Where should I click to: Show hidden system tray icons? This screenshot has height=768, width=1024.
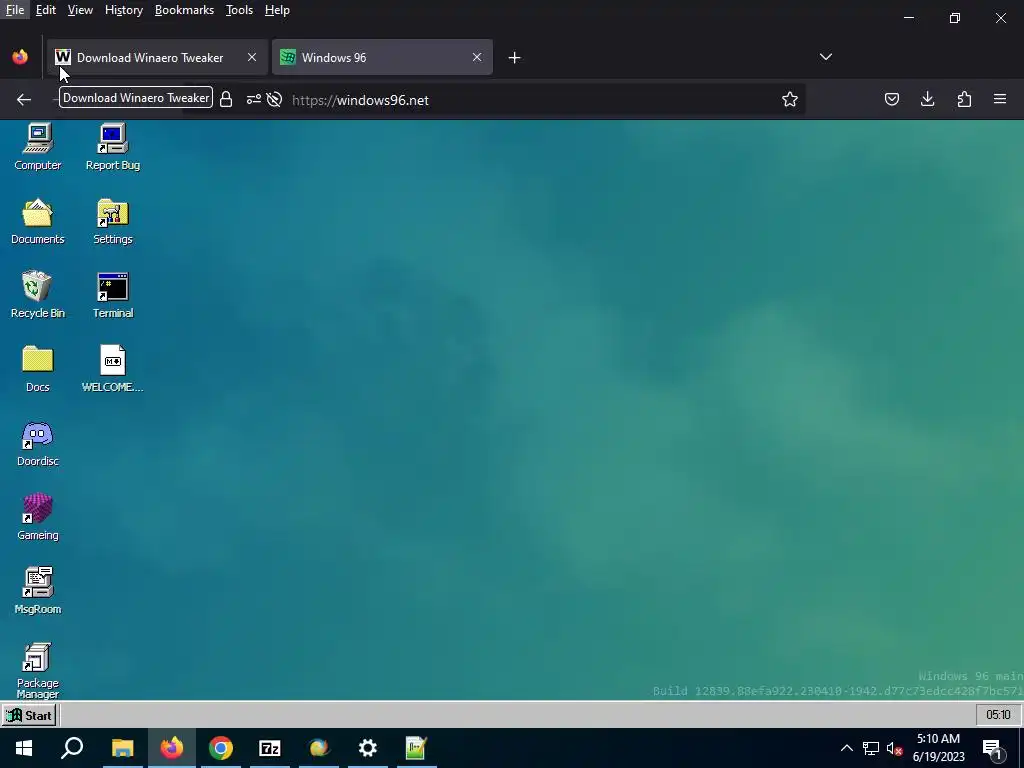point(846,748)
